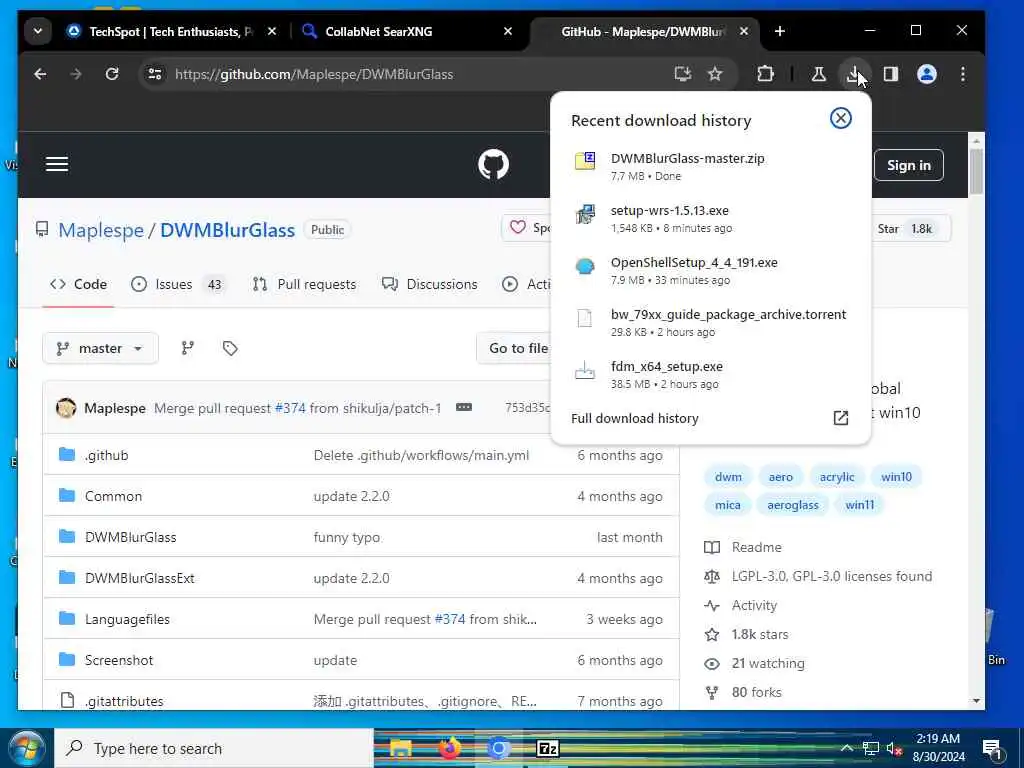This screenshot has width=1024, height=768.
Task: Reload the current GitHub page
Action: click(112, 74)
